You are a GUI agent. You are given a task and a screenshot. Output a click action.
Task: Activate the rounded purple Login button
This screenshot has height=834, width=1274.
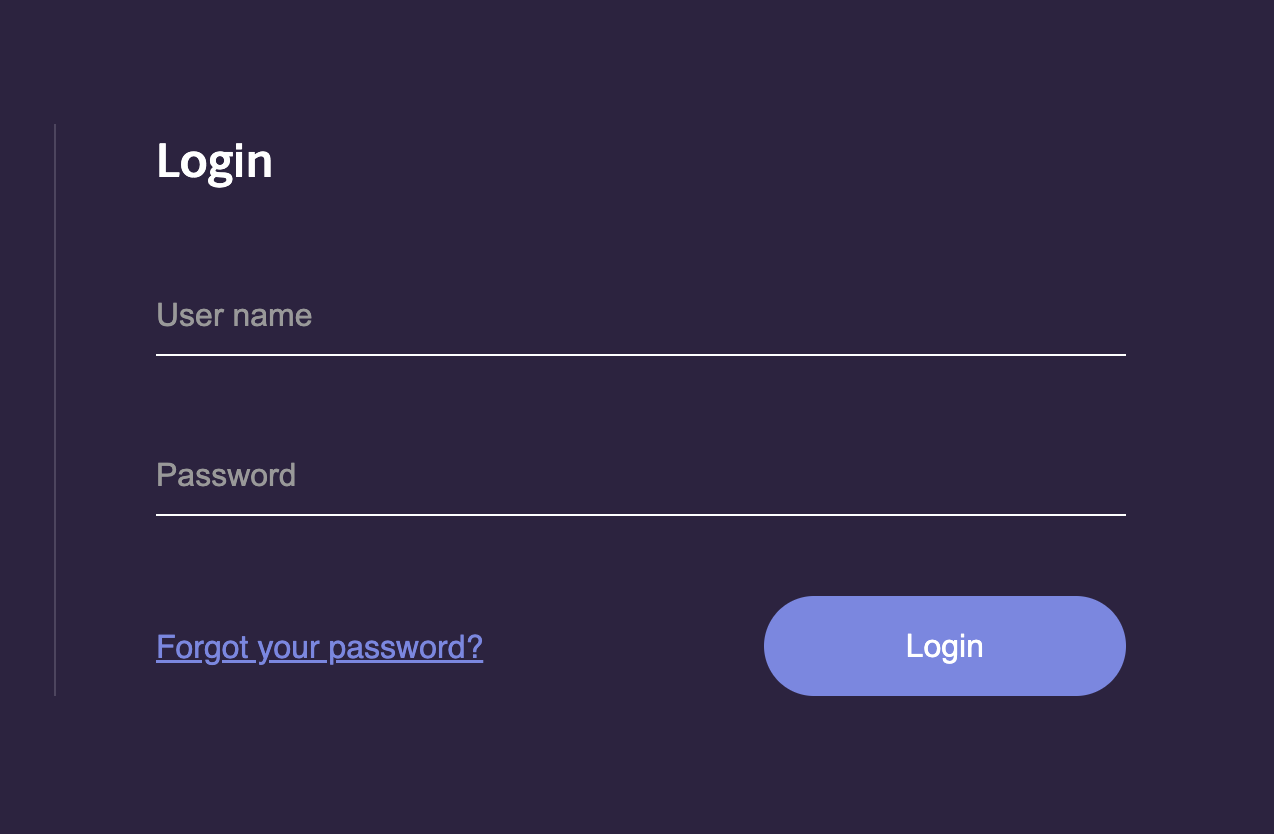click(944, 646)
